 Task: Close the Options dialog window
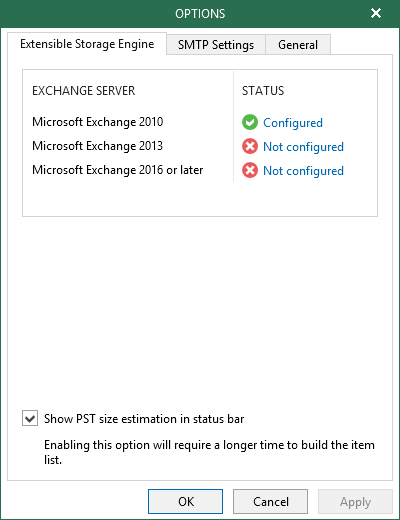[x=376, y=13]
